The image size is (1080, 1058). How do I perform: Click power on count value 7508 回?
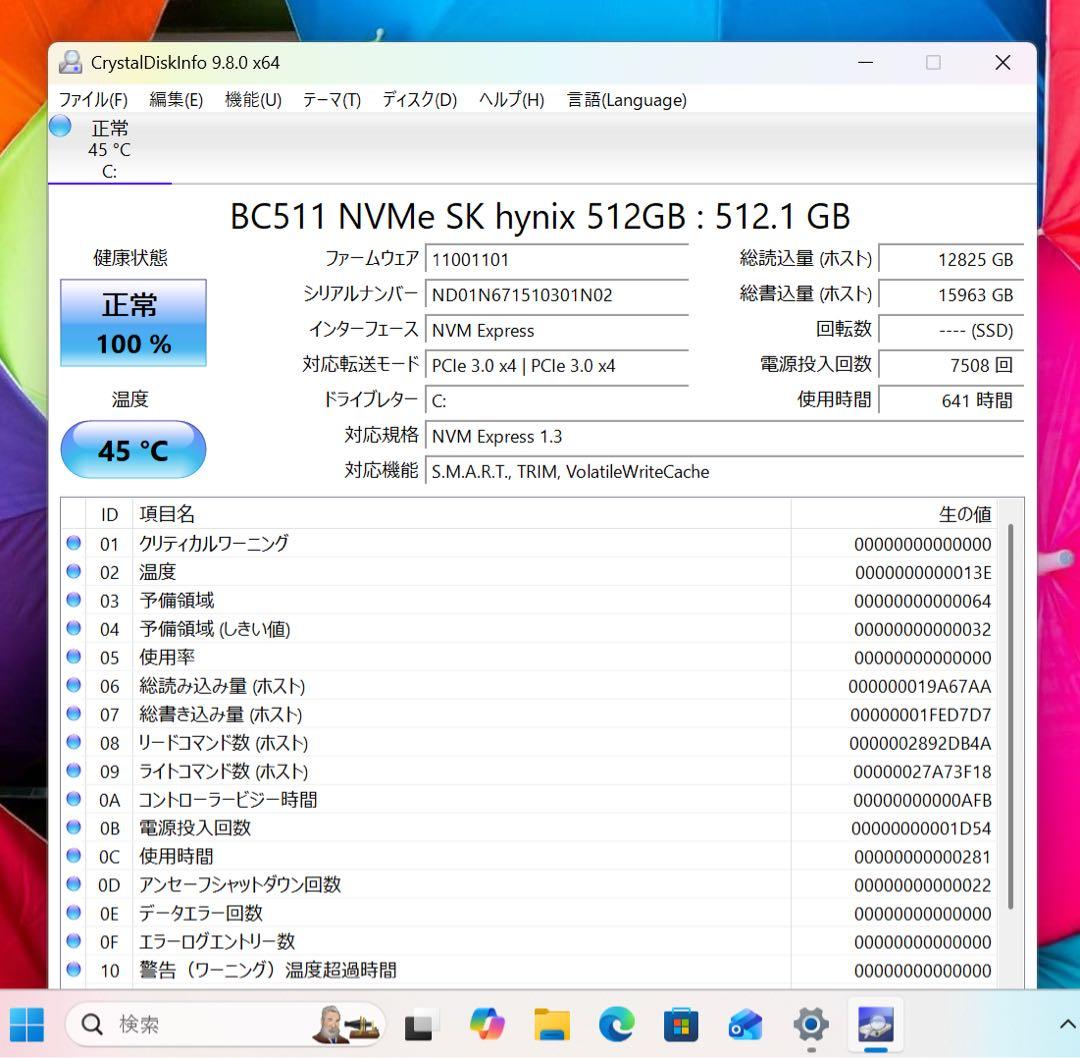pos(951,366)
